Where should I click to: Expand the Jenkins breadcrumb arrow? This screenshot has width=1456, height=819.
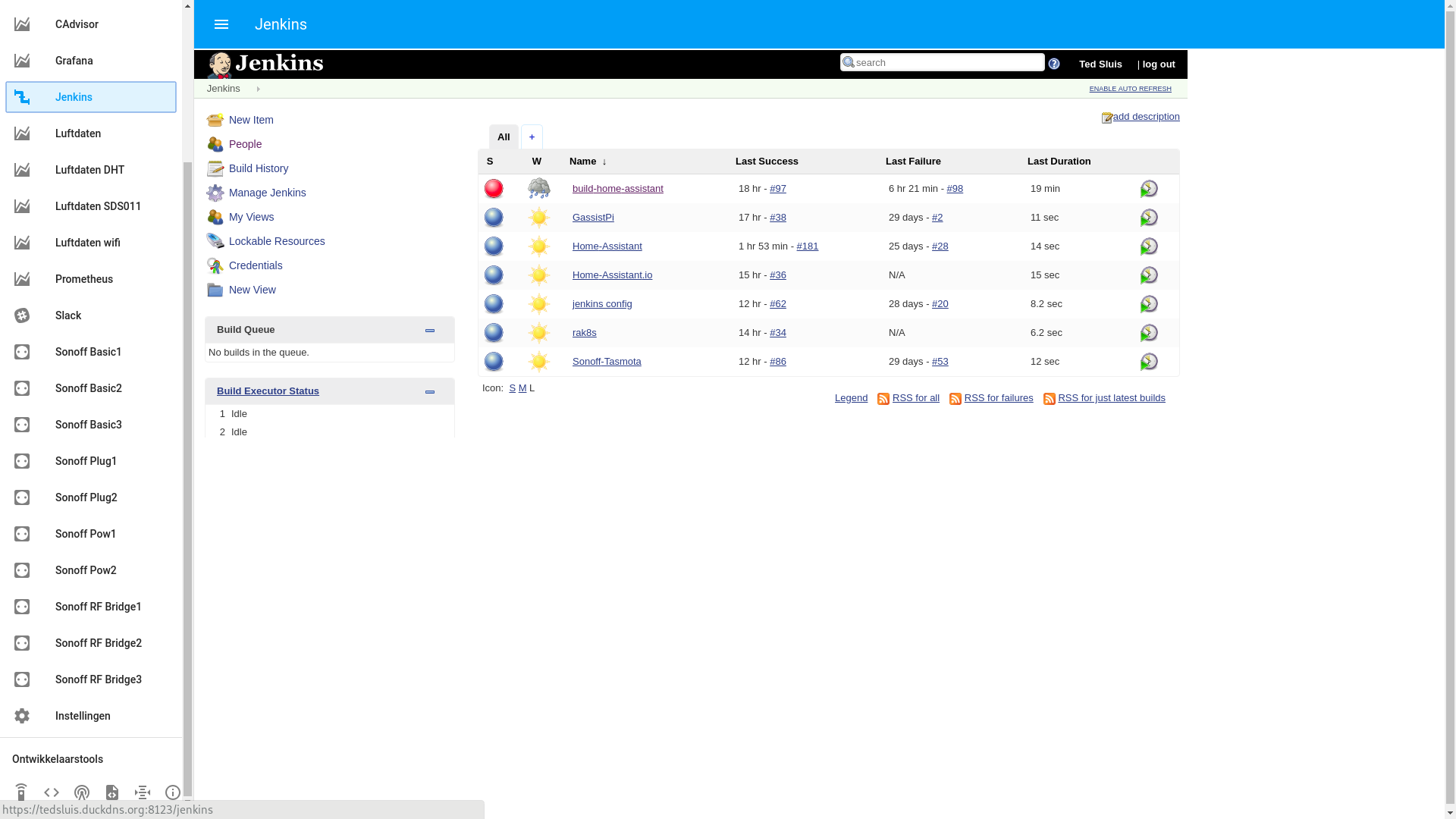pos(258,89)
